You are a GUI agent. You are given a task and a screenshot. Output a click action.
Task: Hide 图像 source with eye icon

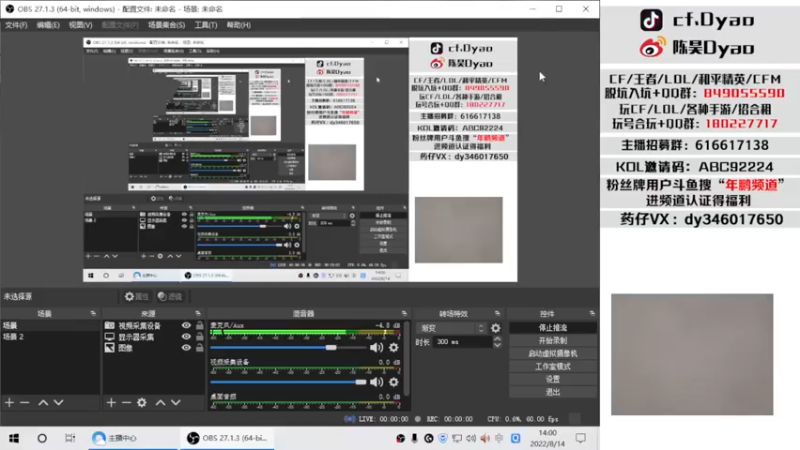click(186, 348)
